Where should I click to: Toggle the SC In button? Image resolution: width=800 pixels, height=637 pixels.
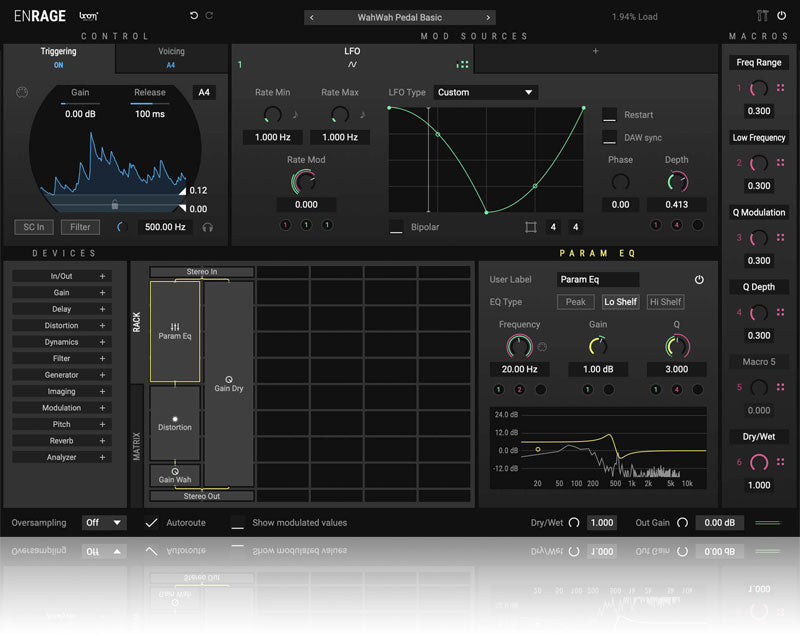(x=34, y=227)
